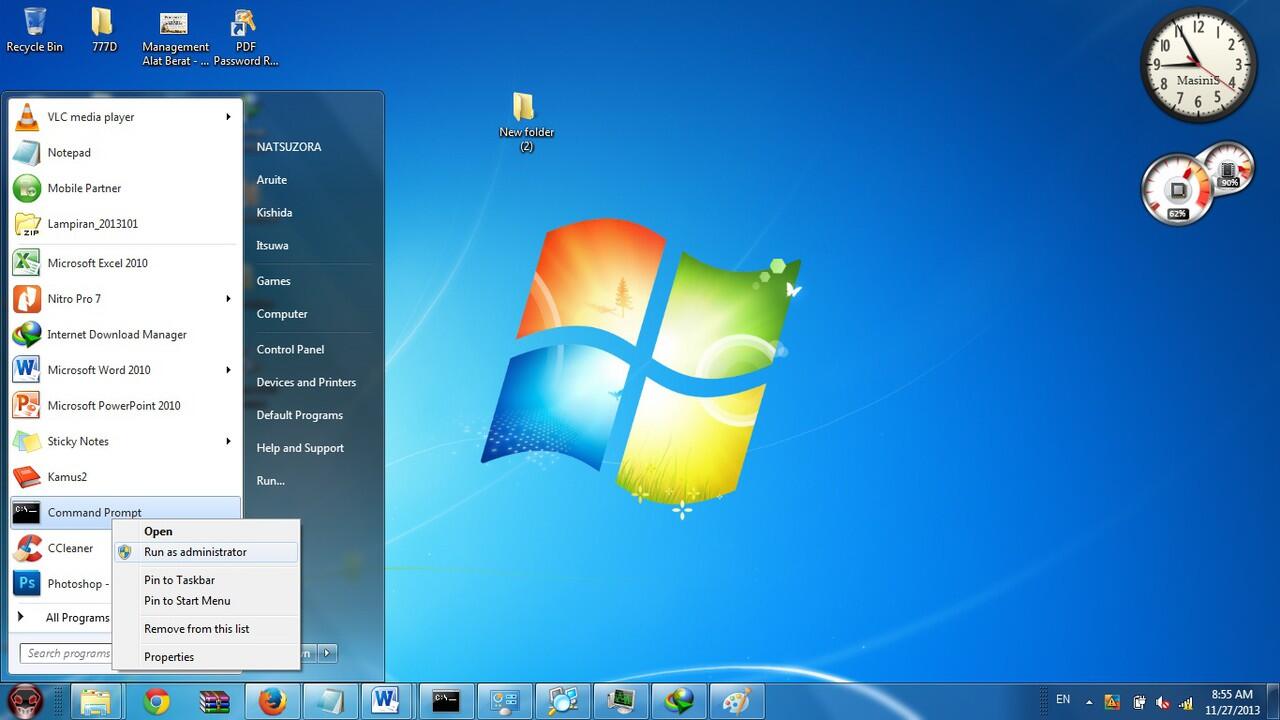Select the Management Alat Berat desktop file
This screenshot has width=1280, height=720.
[x=175, y=38]
